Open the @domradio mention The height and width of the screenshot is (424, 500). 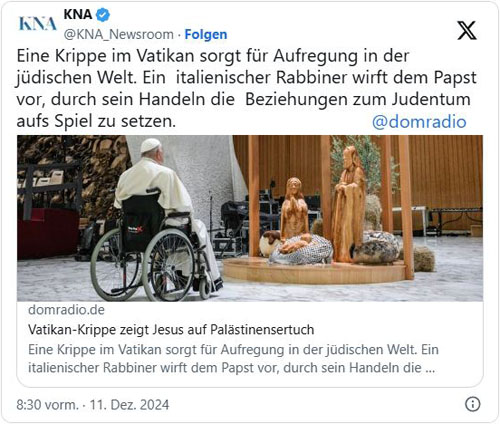[x=419, y=121]
